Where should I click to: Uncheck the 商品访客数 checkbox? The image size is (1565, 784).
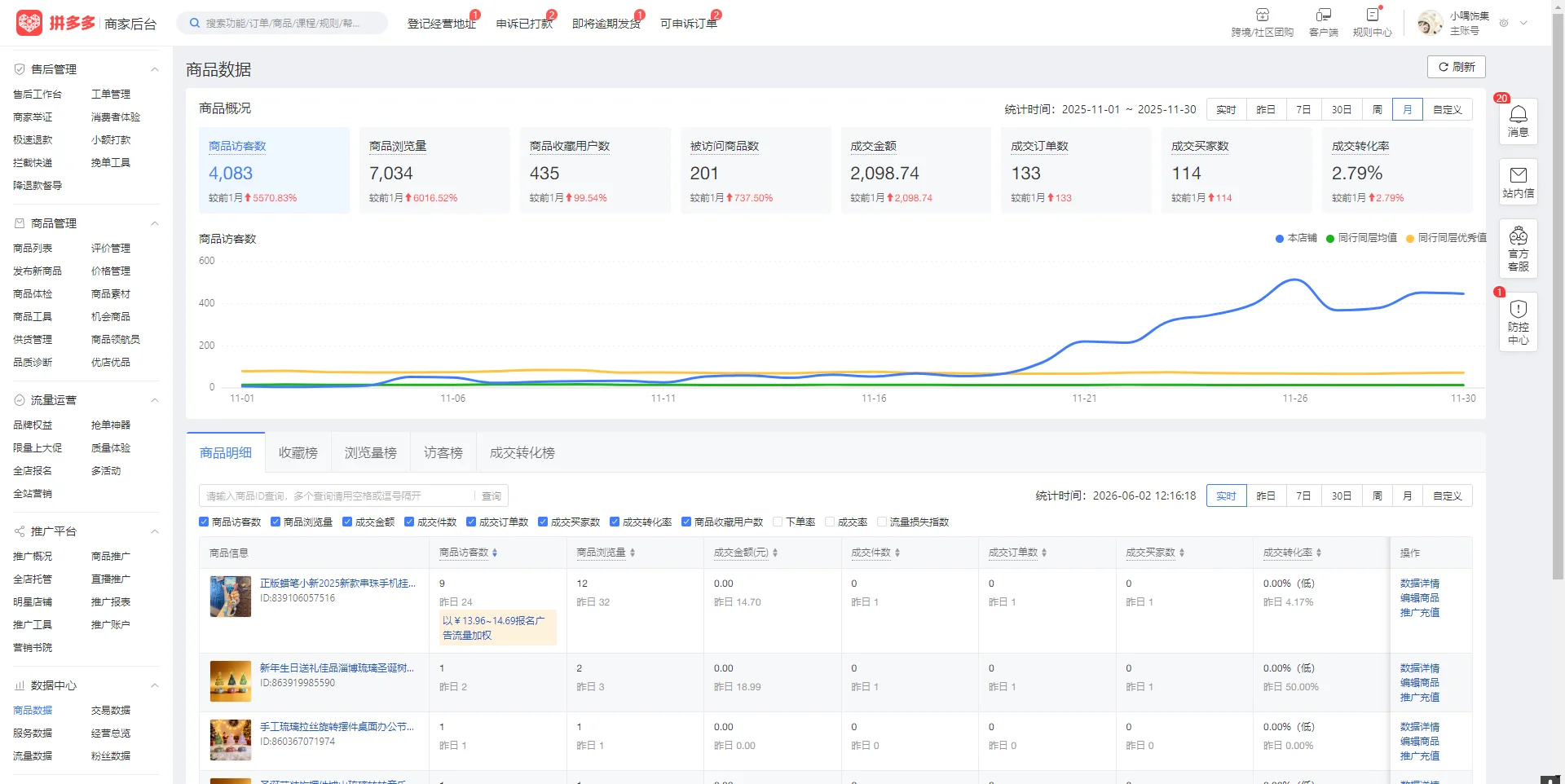[204, 522]
